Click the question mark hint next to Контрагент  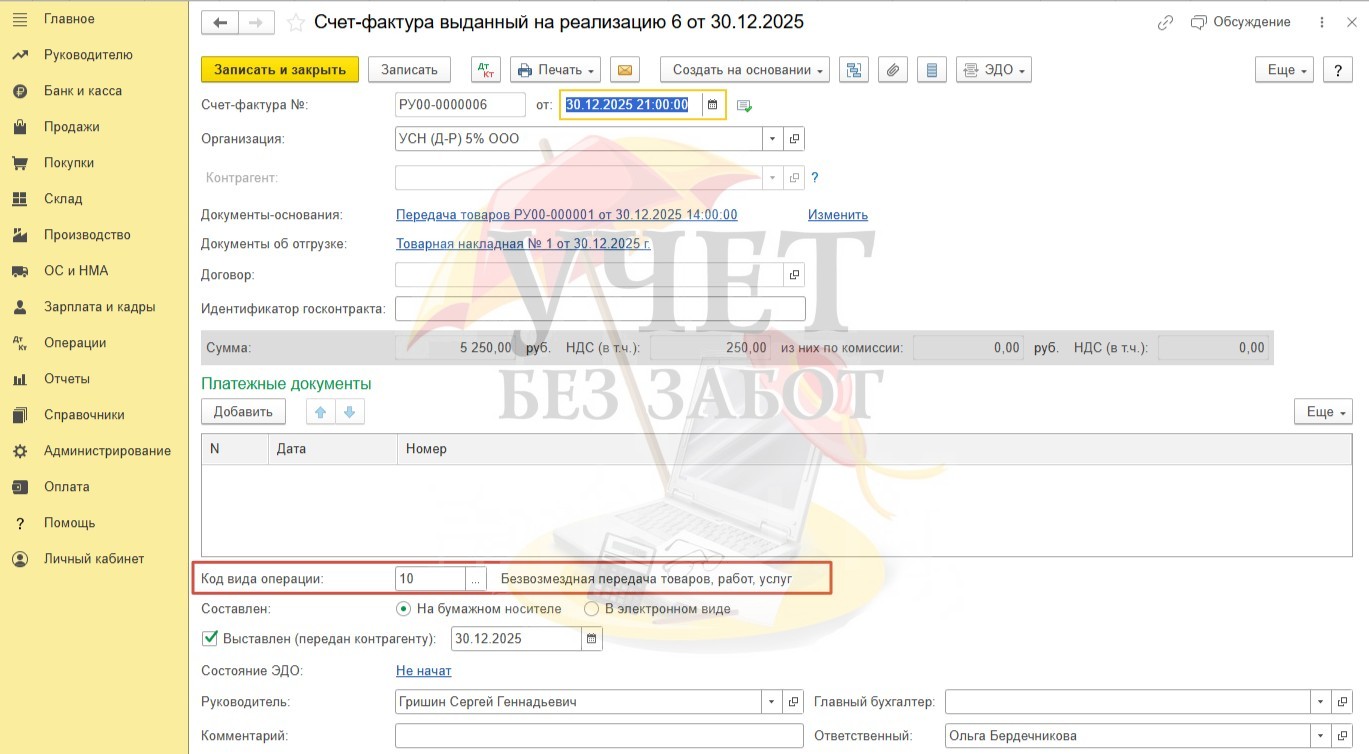point(814,178)
